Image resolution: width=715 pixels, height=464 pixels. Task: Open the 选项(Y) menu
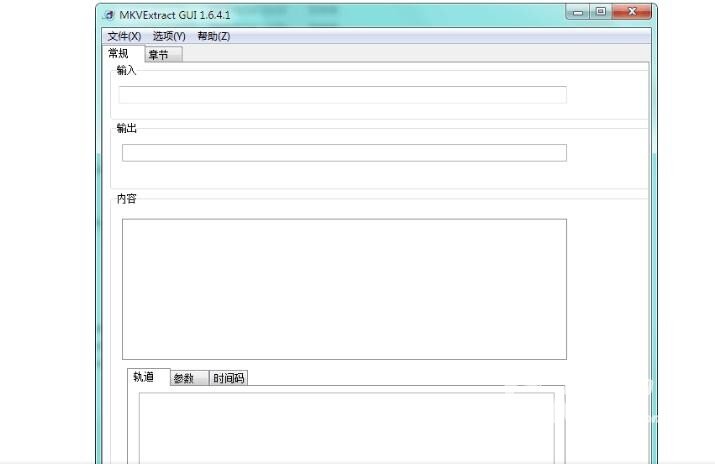[169, 36]
